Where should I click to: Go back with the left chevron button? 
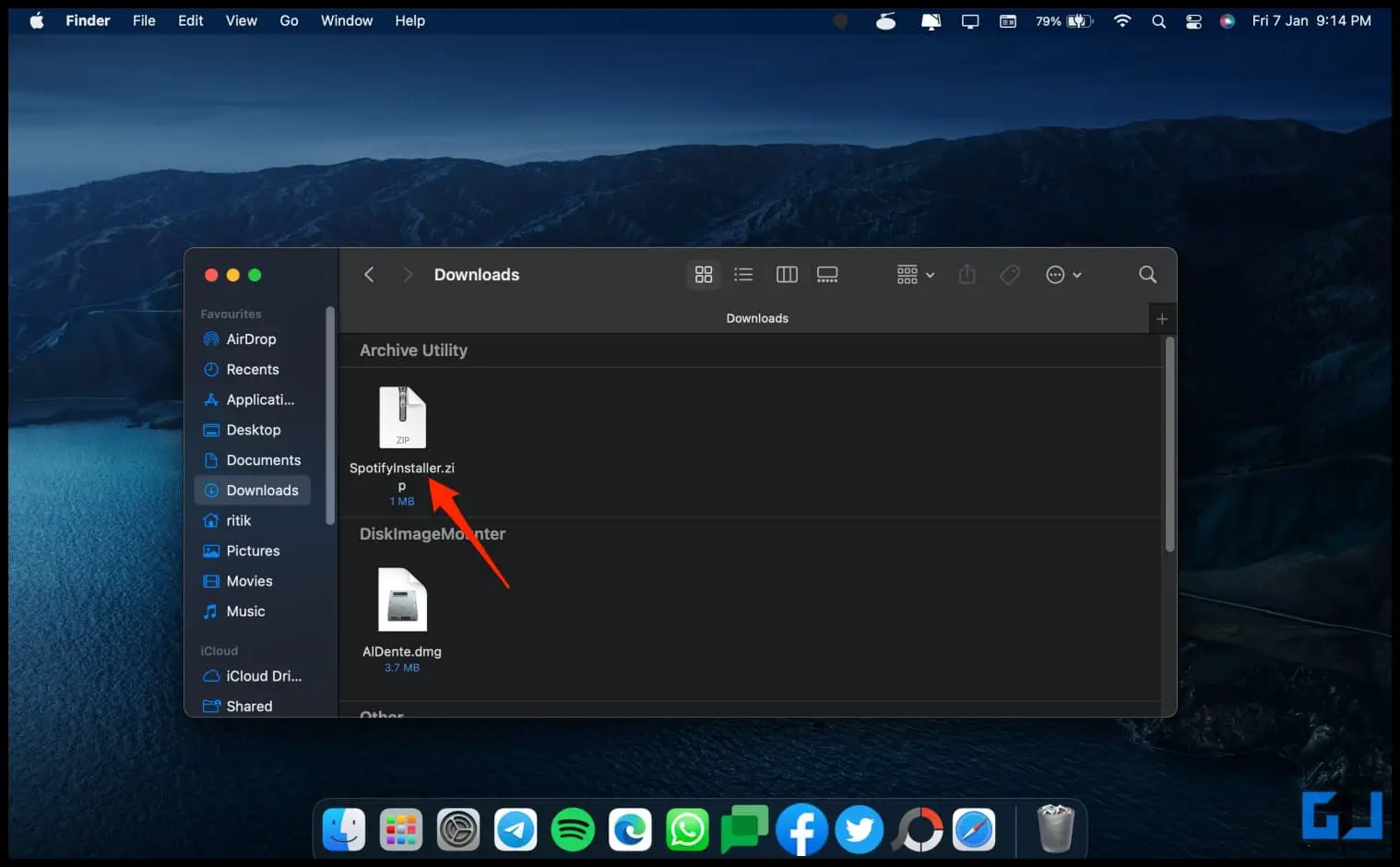point(369,275)
